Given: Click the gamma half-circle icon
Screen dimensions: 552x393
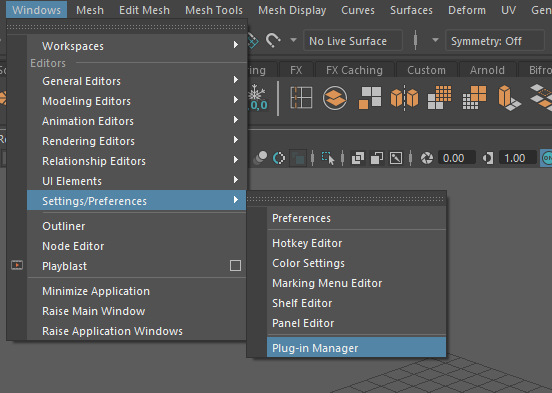Looking at the screenshot, I should click(x=488, y=158).
